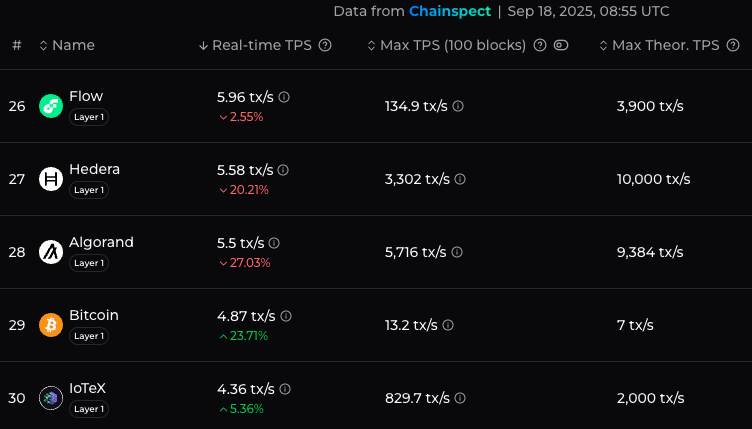
Task: Click the orange Bitcoin logo icon
Action: [51, 325]
